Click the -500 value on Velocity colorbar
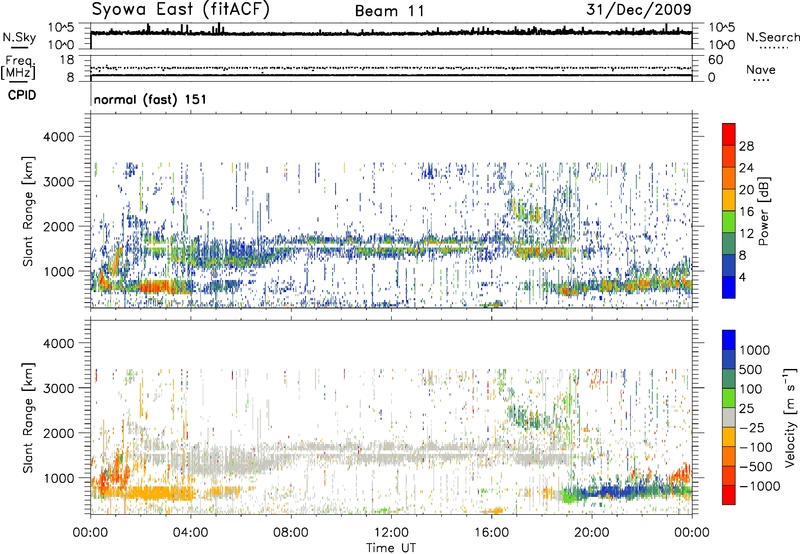The image size is (800, 554). click(756, 467)
